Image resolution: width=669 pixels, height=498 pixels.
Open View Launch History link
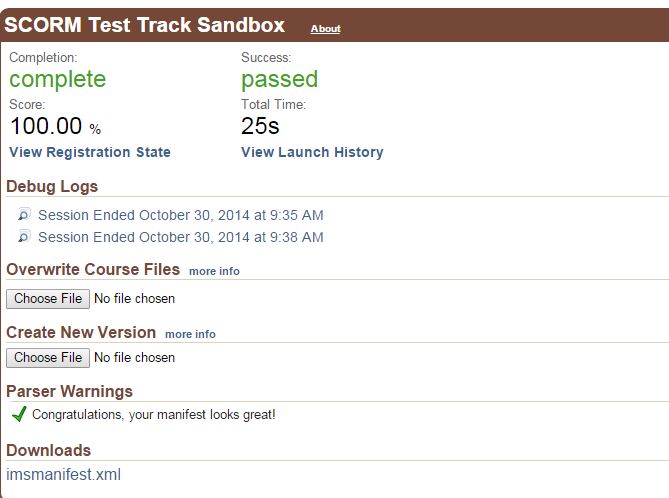312,152
